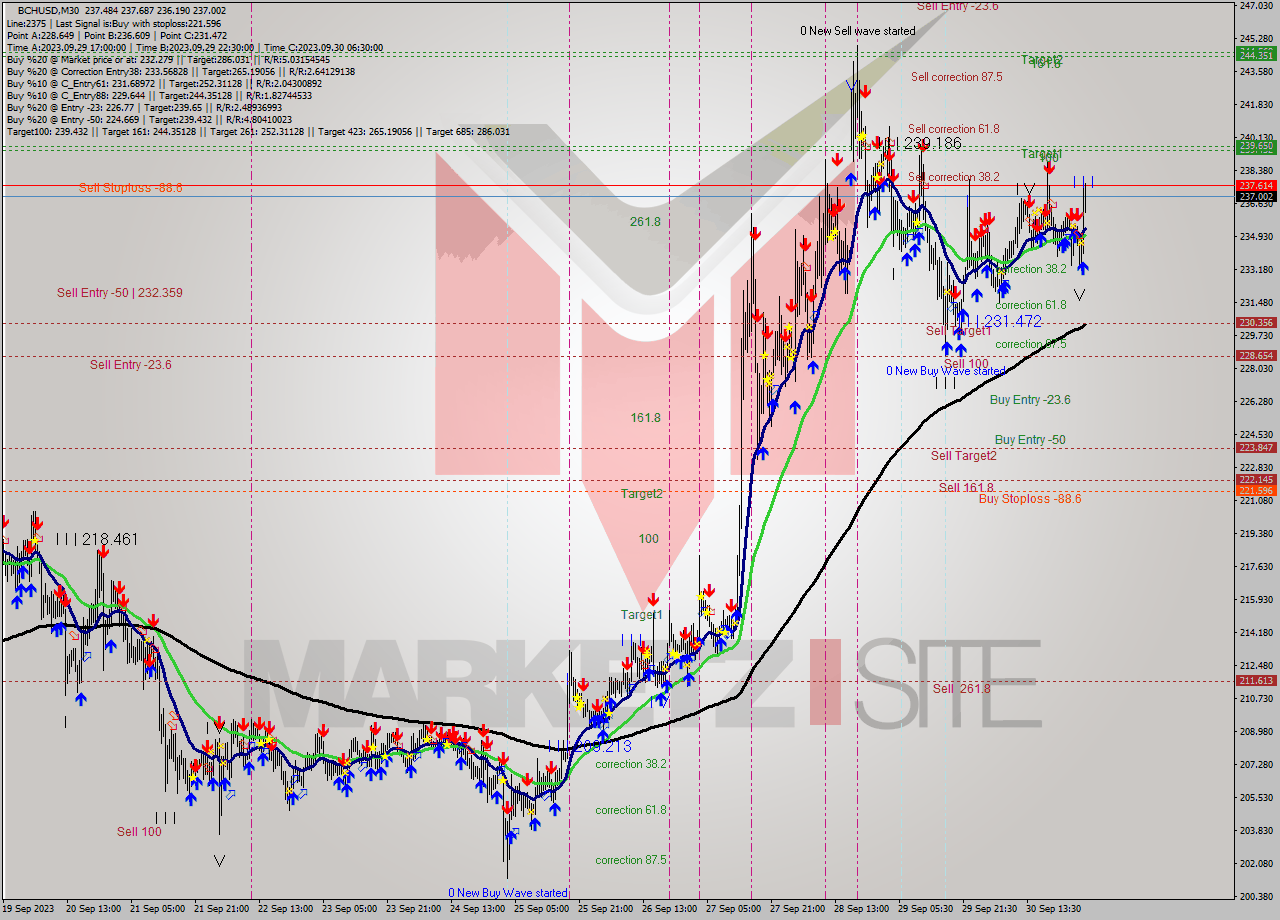Click the 228.654 price tag on axis

(x=1257, y=356)
